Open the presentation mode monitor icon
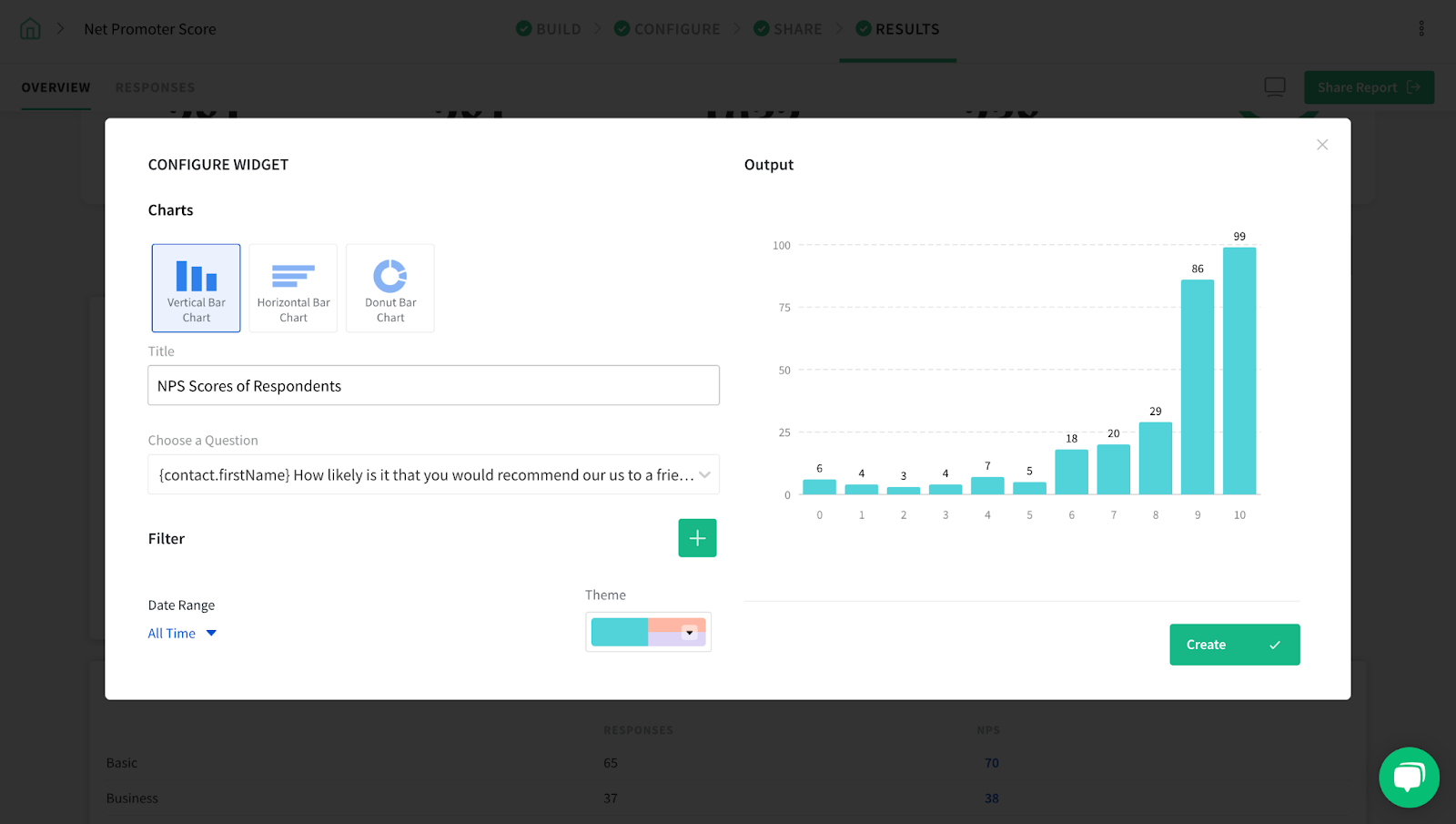Image resolution: width=1456 pixels, height=824 pixels. point(1275,86)
